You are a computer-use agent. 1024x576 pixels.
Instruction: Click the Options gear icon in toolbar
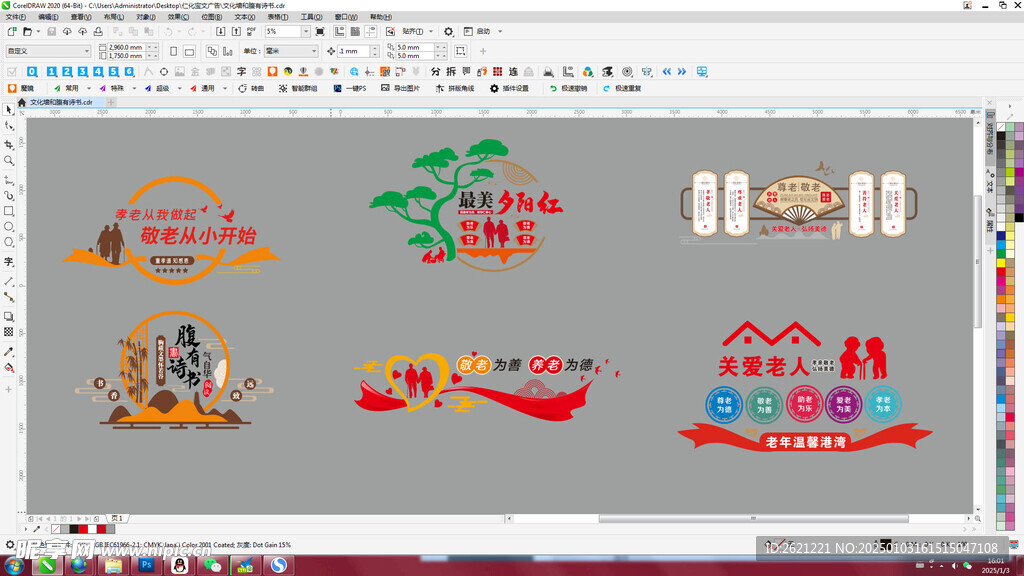pyautogui.click(x=448, y=32)
